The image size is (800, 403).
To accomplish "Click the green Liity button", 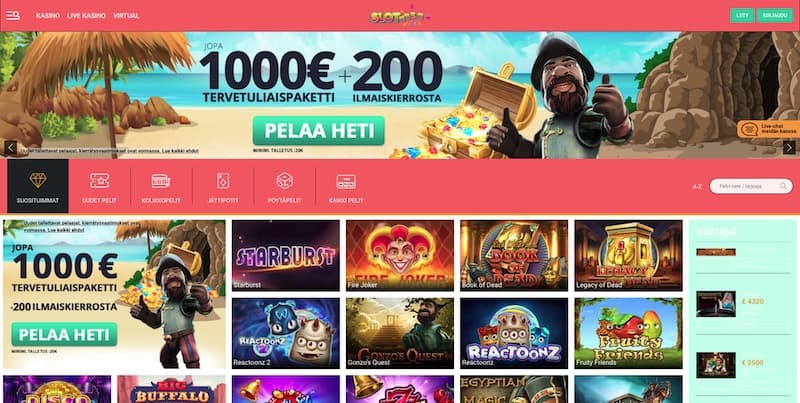I will [x=742, y=15].
